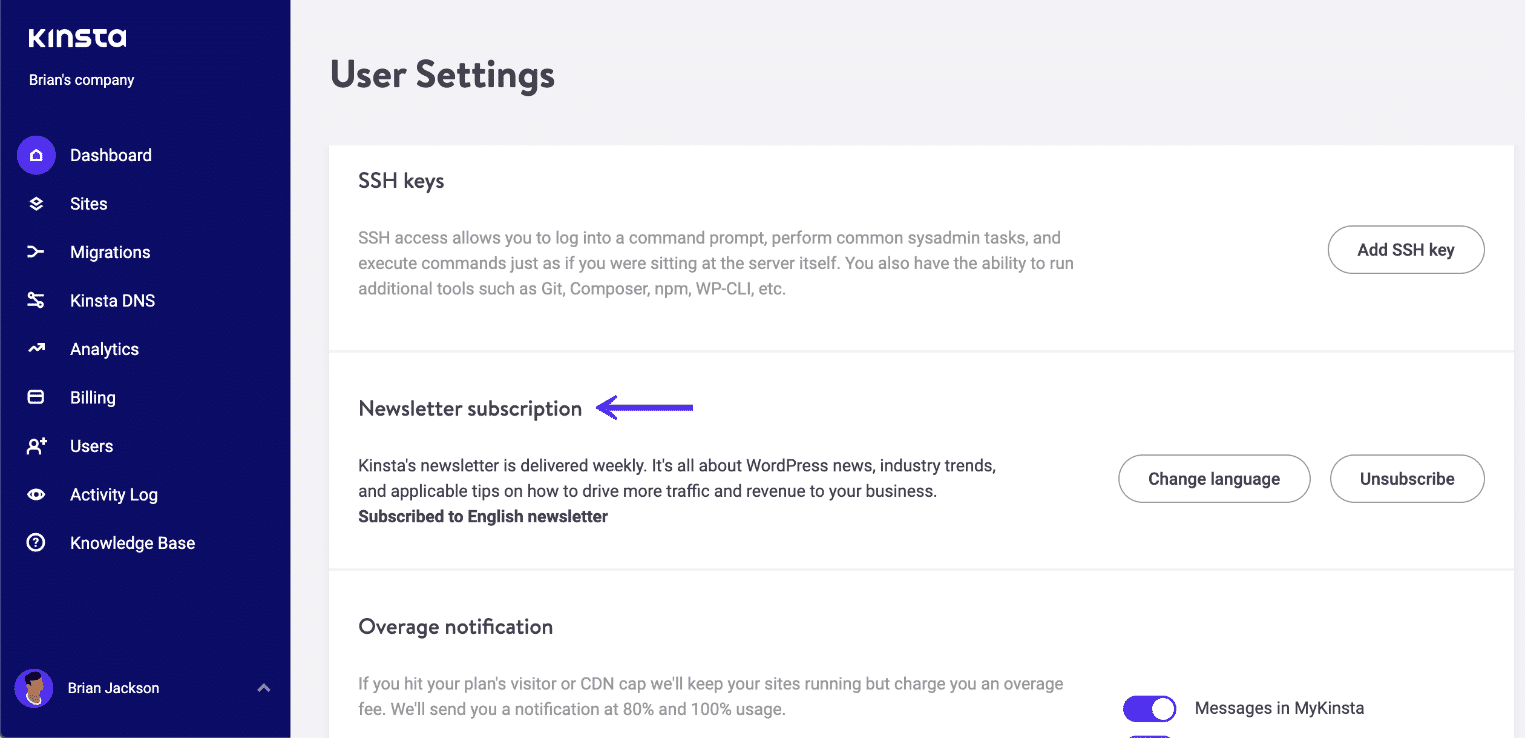Go to the Knowledge Base section
The height and width of the screenshot is (738, 1525).
(132, 543)
